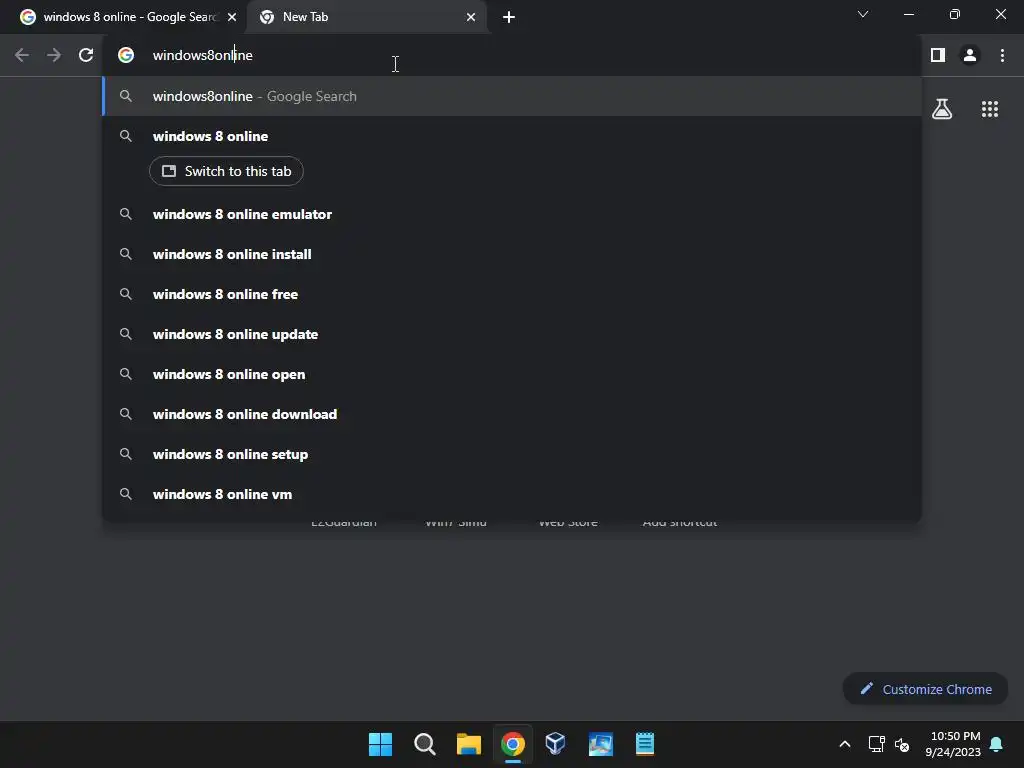Open the notifications bell icon
Viewport: 1024px width, 768px height.
coord(996,744)
